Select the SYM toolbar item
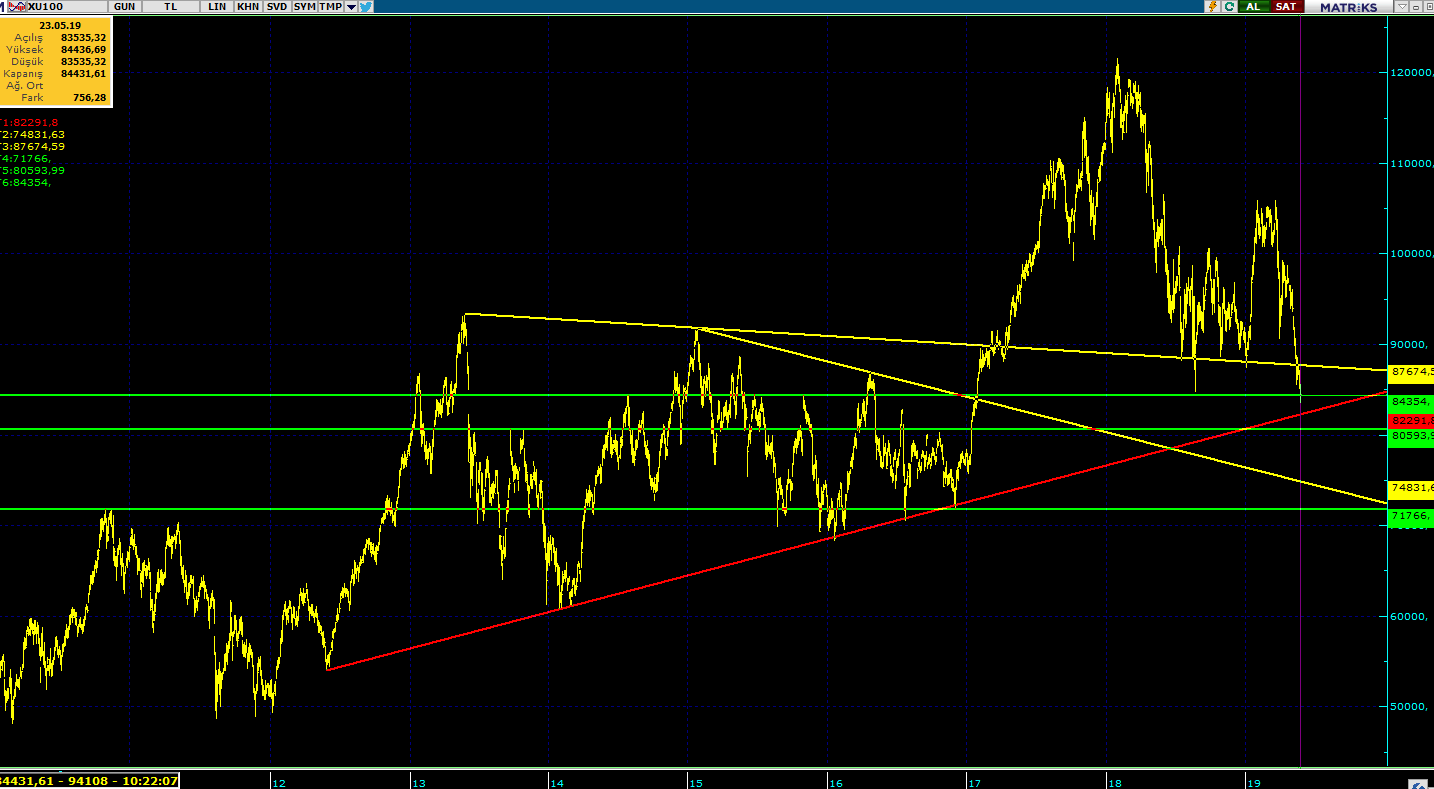This screenshot has height=789, width=1434. point(304,7)
